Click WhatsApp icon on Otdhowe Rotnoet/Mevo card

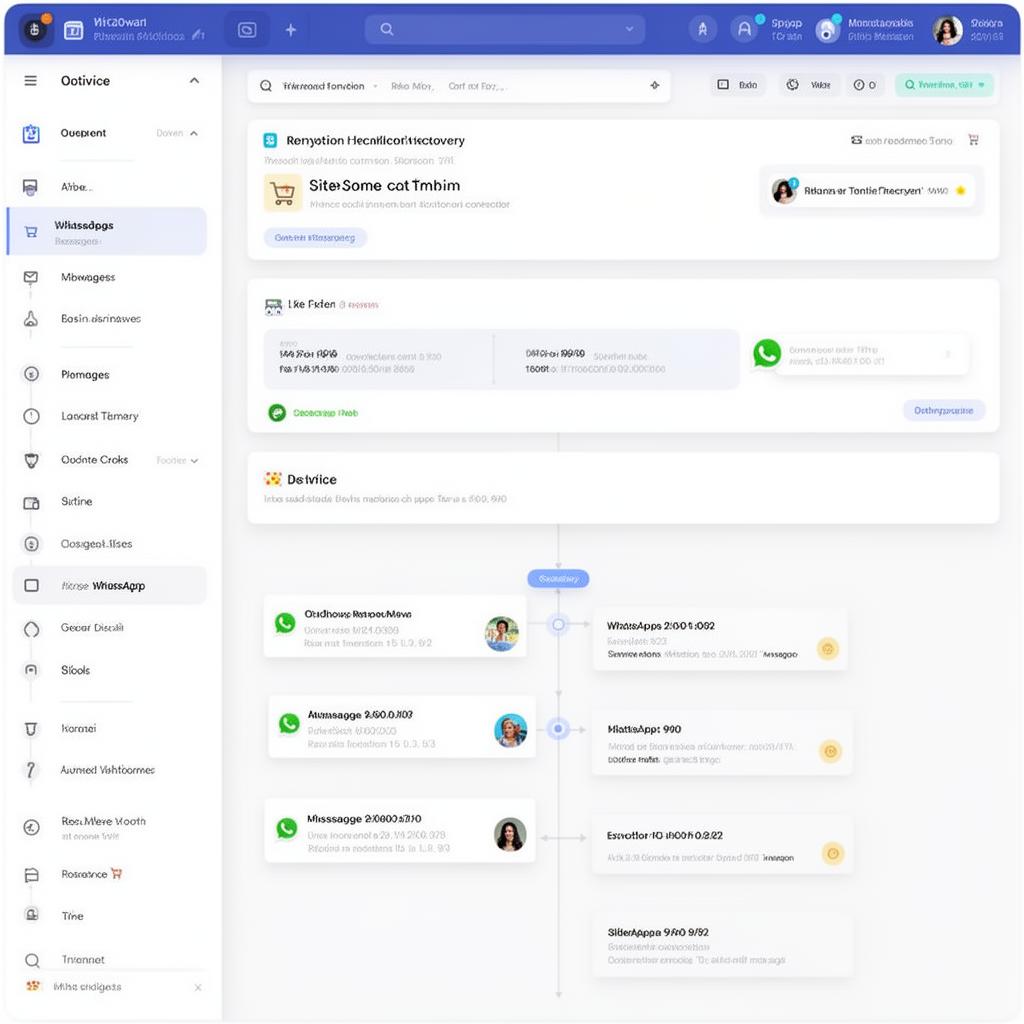pos(285,623)
